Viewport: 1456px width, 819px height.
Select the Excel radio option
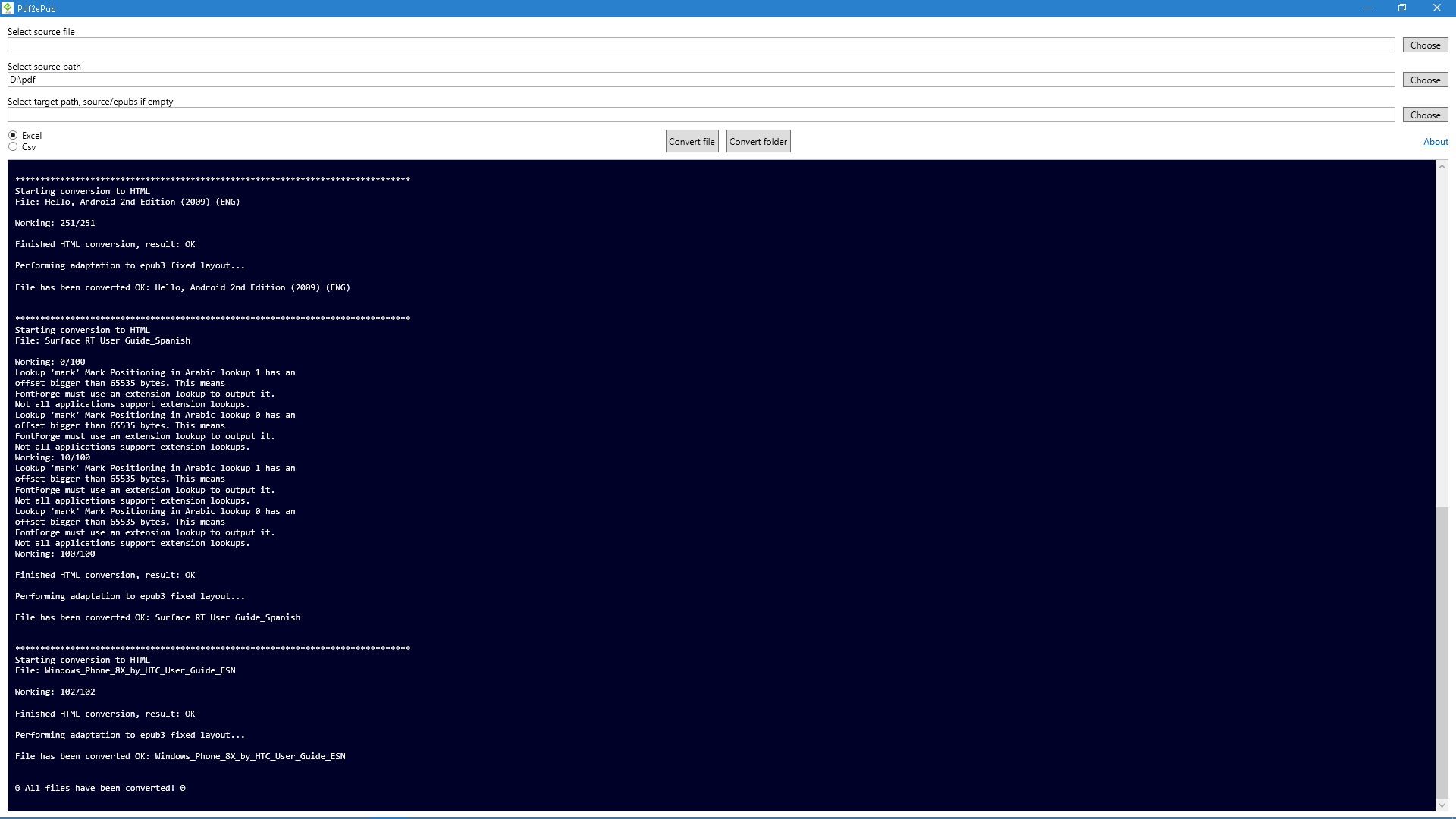[x=13, y=135]
